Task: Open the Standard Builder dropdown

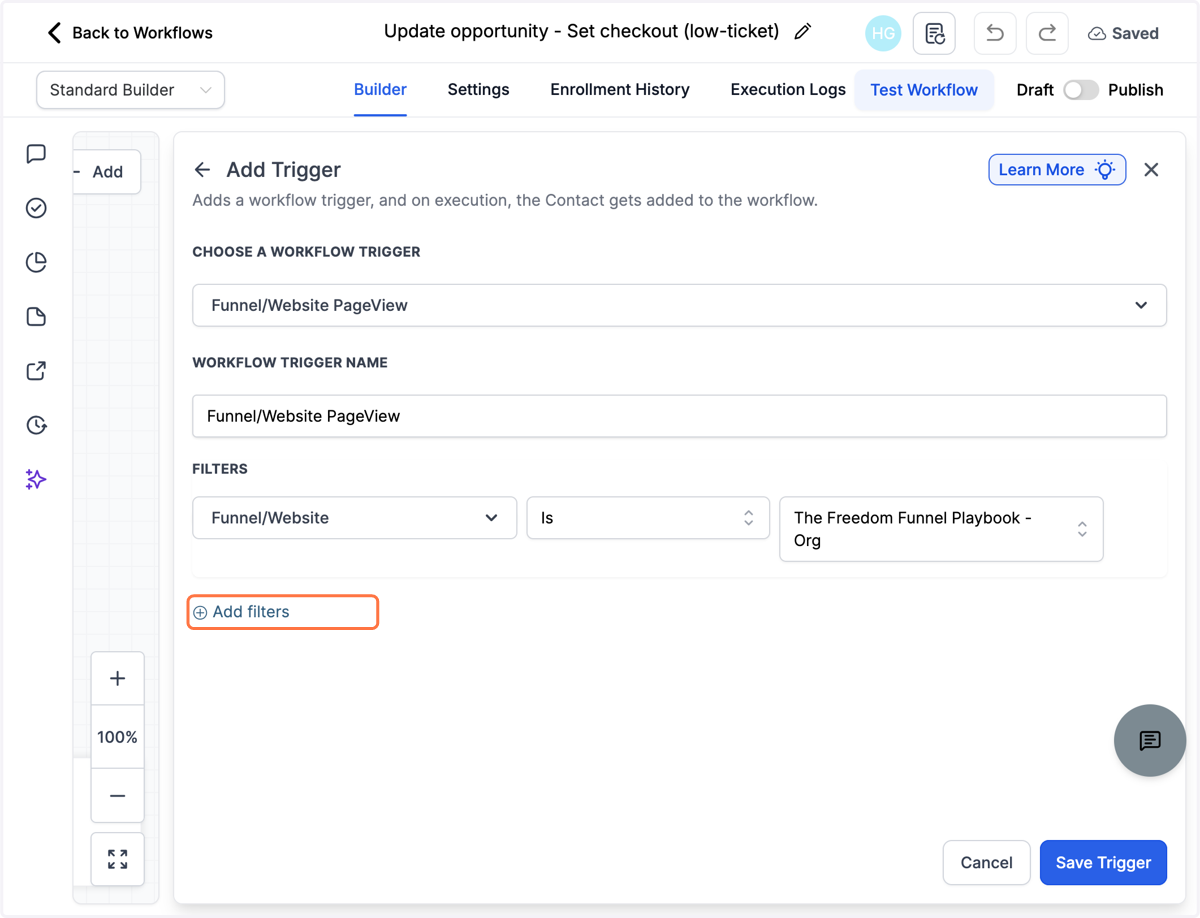Action: [130, 90]
